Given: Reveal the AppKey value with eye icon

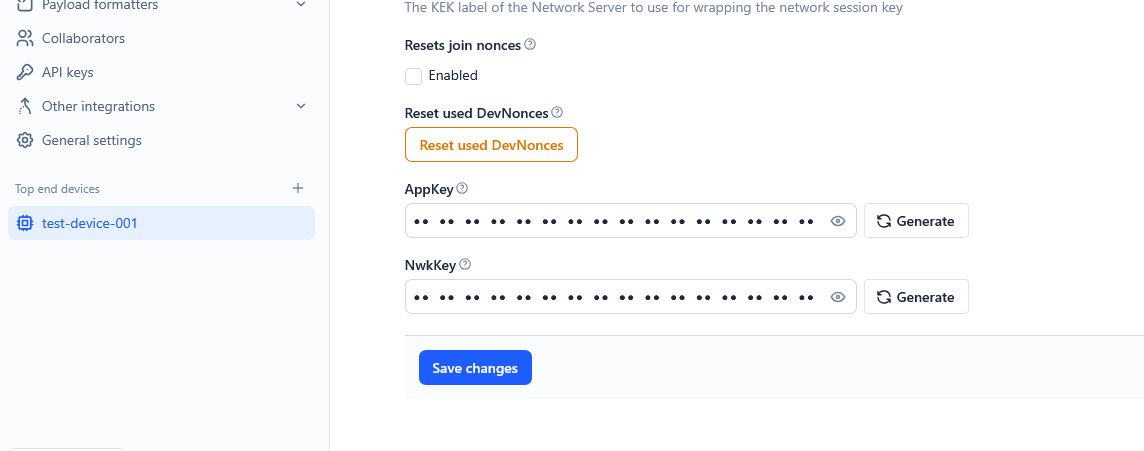Looking at the screenshot, I should (x=838, y=221).
